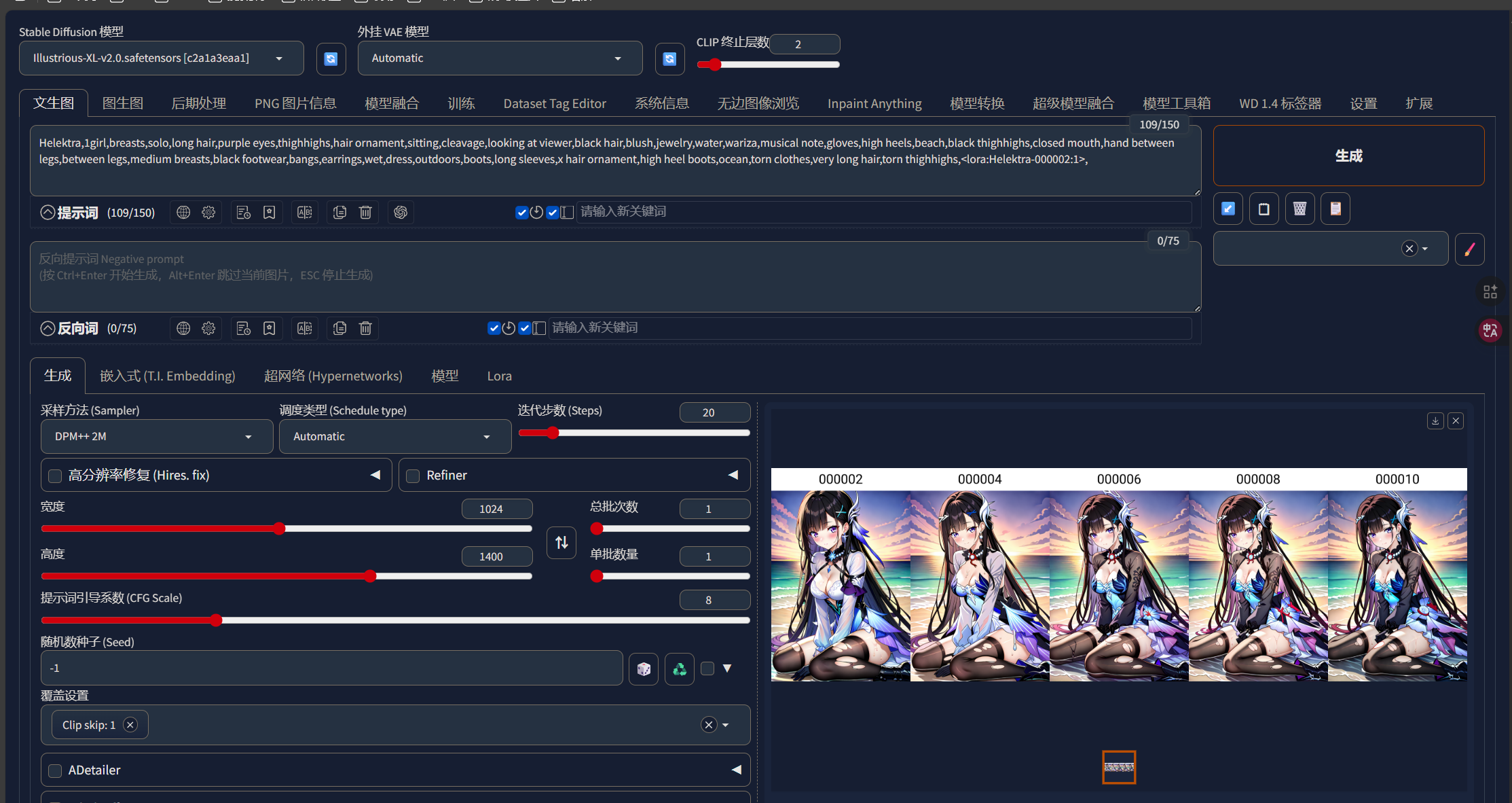Download the image from the gallery
This screenshot has width=1512, height=803.
click(x=1435, y=421)
